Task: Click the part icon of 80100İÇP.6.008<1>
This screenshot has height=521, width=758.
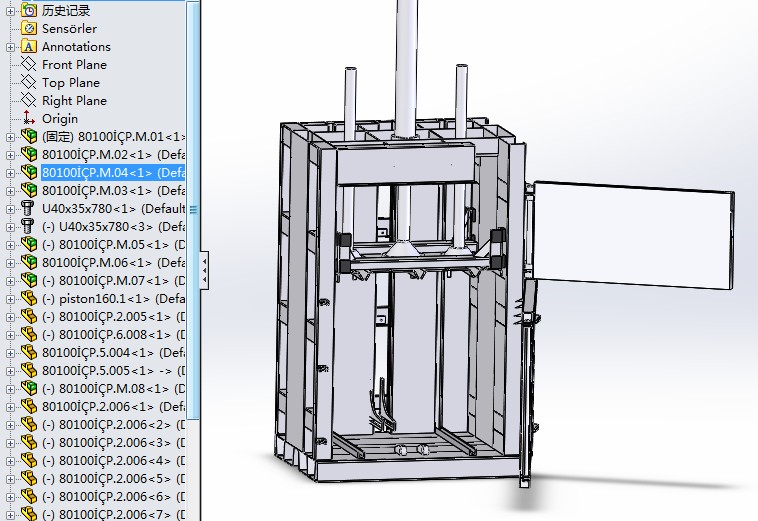Action: [x=29, y=334]
